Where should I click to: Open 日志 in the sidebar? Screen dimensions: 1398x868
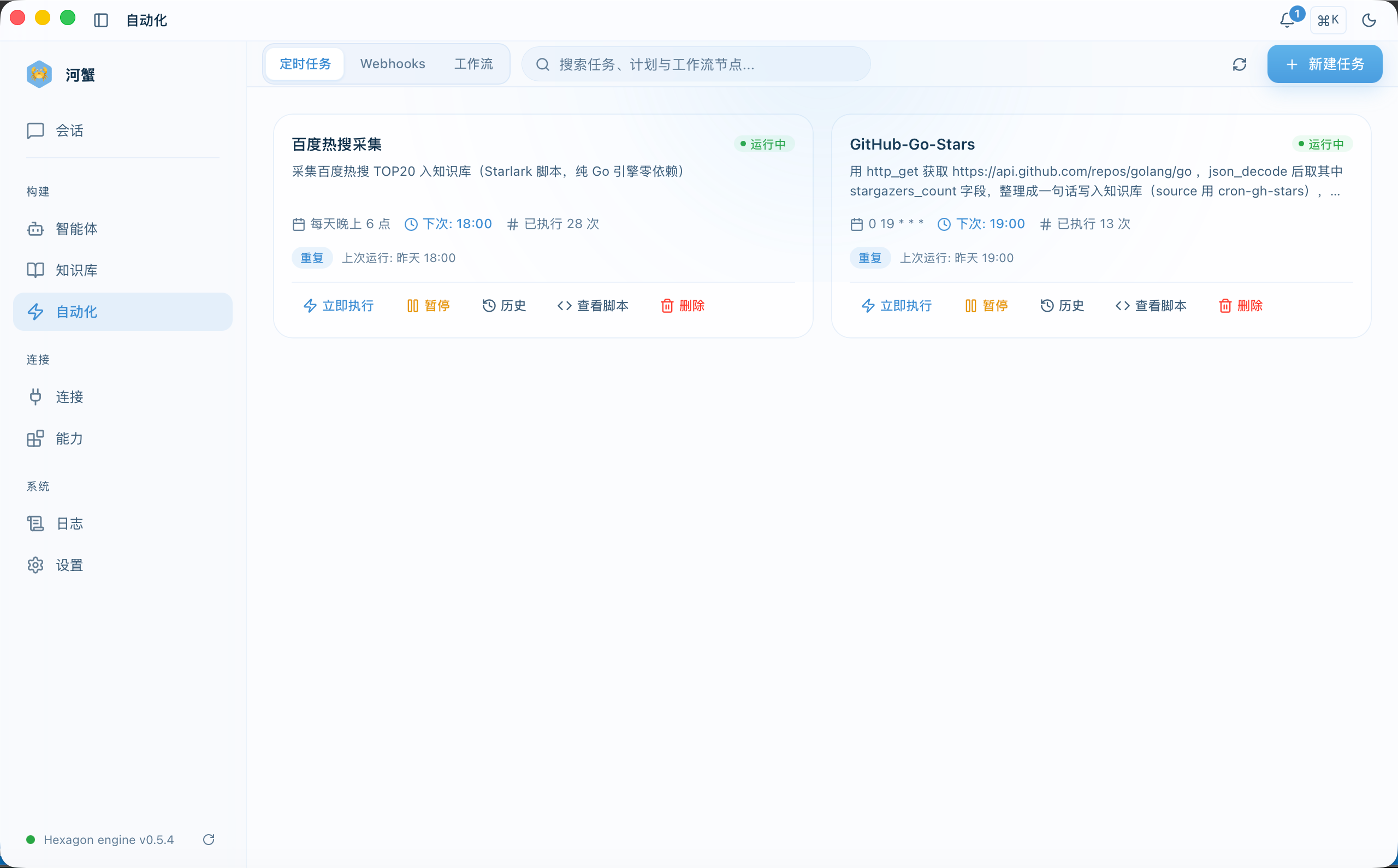point(122,524)
